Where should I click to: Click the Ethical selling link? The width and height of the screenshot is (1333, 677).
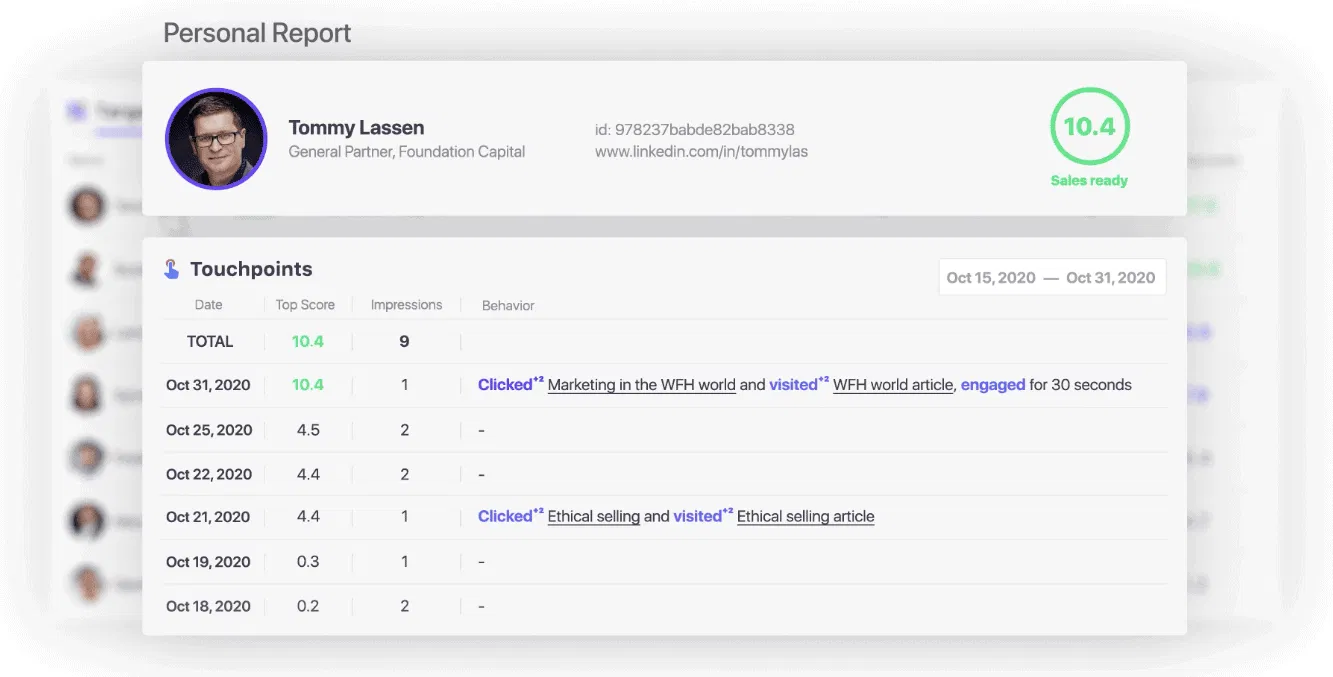pos(594,517)
